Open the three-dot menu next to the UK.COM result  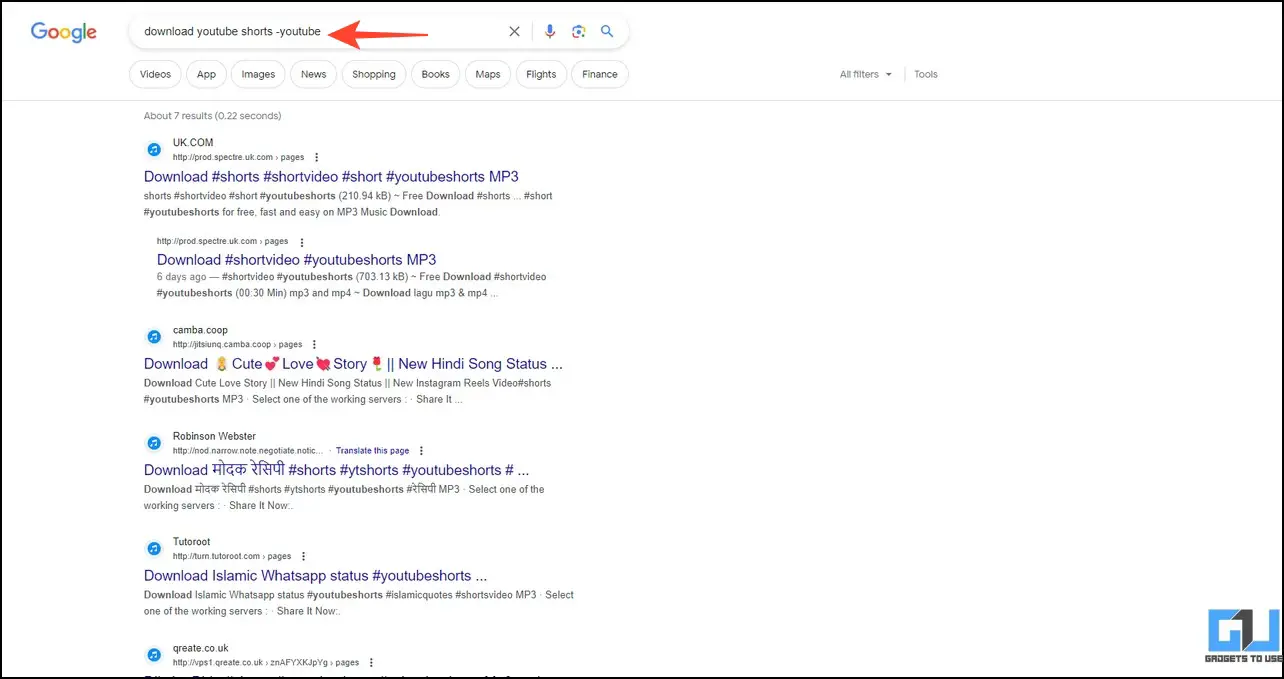tap(316, 157)
